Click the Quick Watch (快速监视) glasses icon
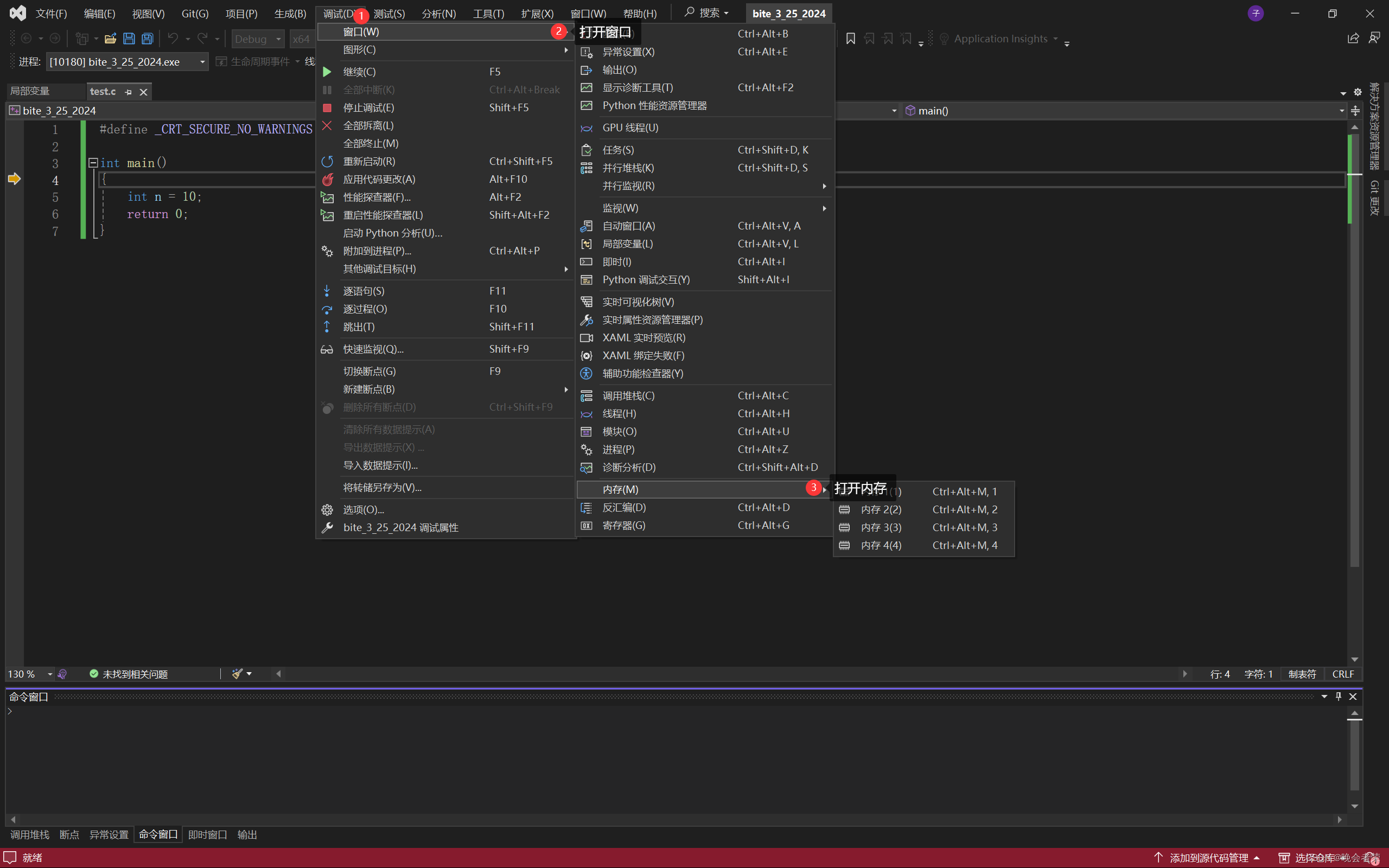Viewport: 1389px width, 868px height. (327, 349)
